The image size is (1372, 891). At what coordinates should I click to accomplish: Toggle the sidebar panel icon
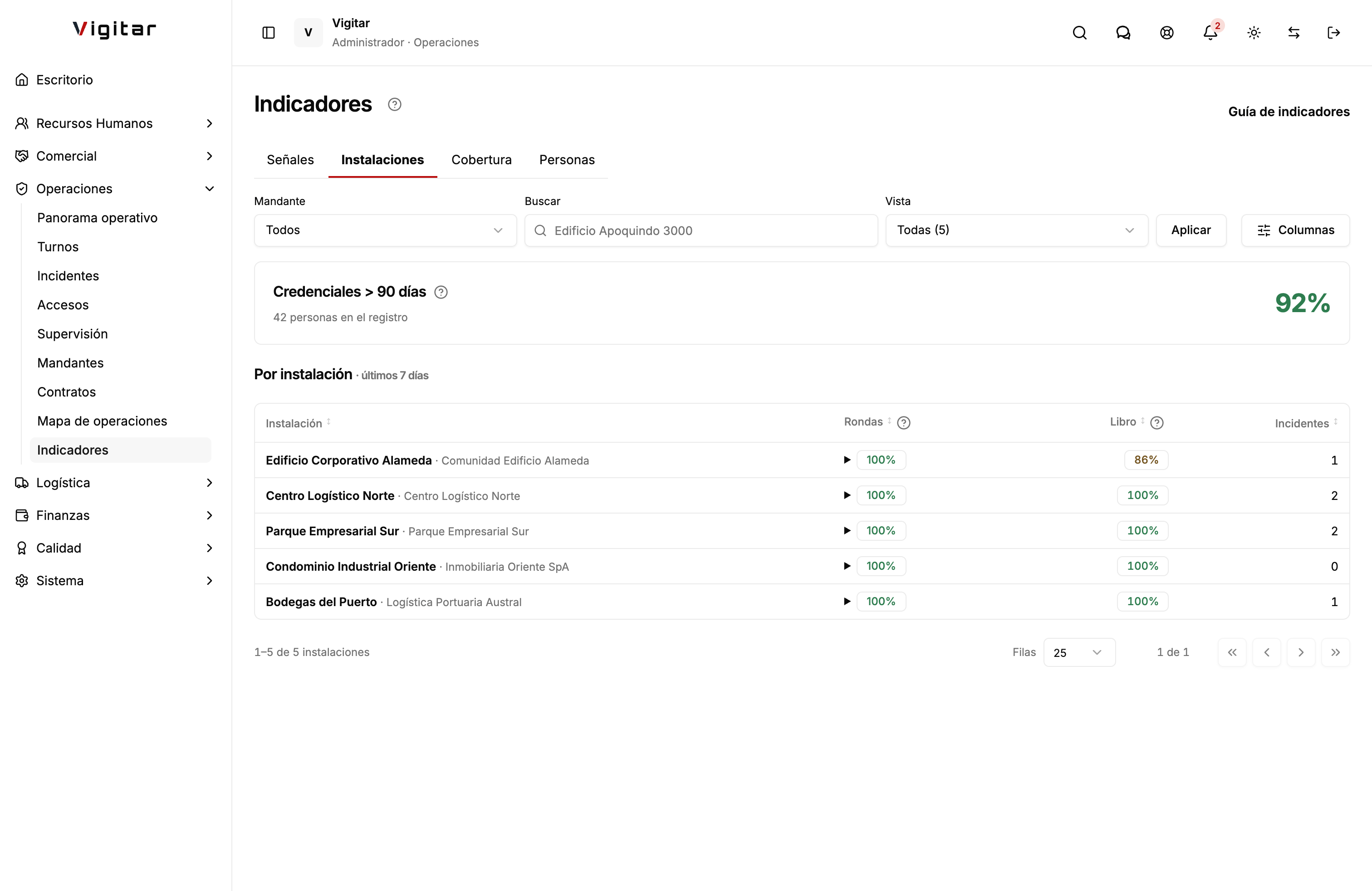click(x=269, y=33)
